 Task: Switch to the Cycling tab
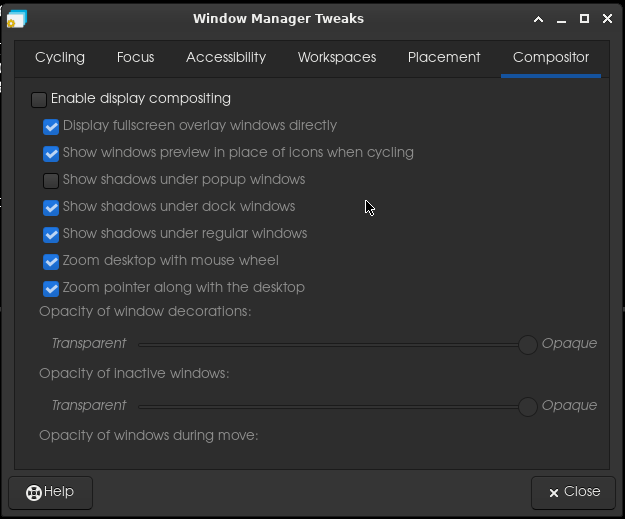[x=60, y=58]
